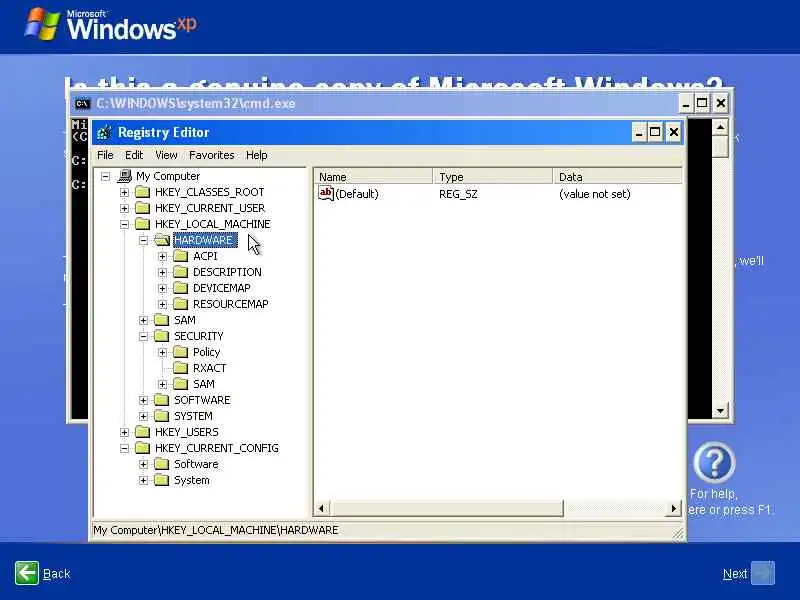Click the Policy folder icon
Viewport: 800px width, 600px height.
[x=181, y=352]
